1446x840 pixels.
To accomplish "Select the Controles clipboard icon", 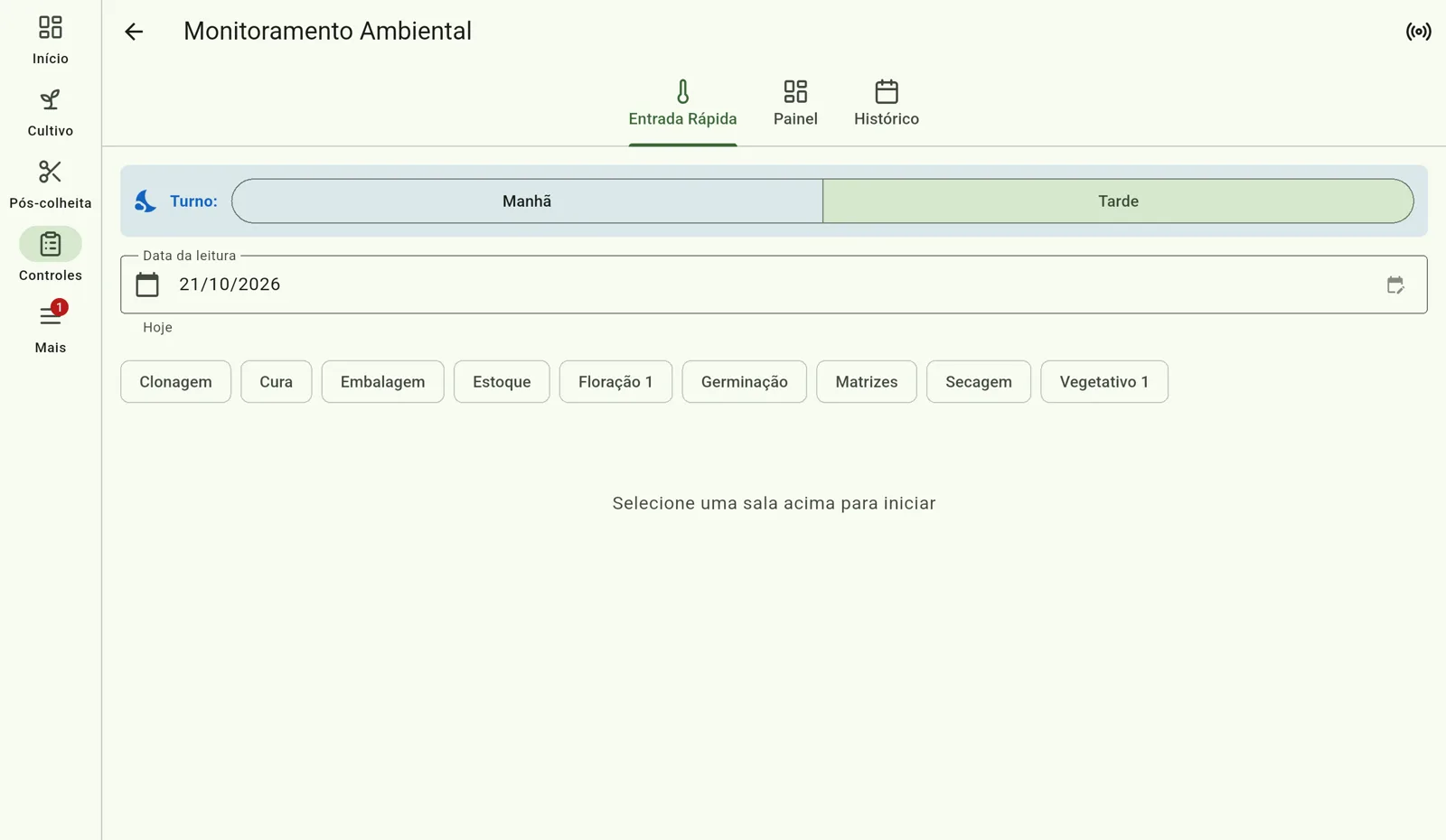I will pos(51,244).
